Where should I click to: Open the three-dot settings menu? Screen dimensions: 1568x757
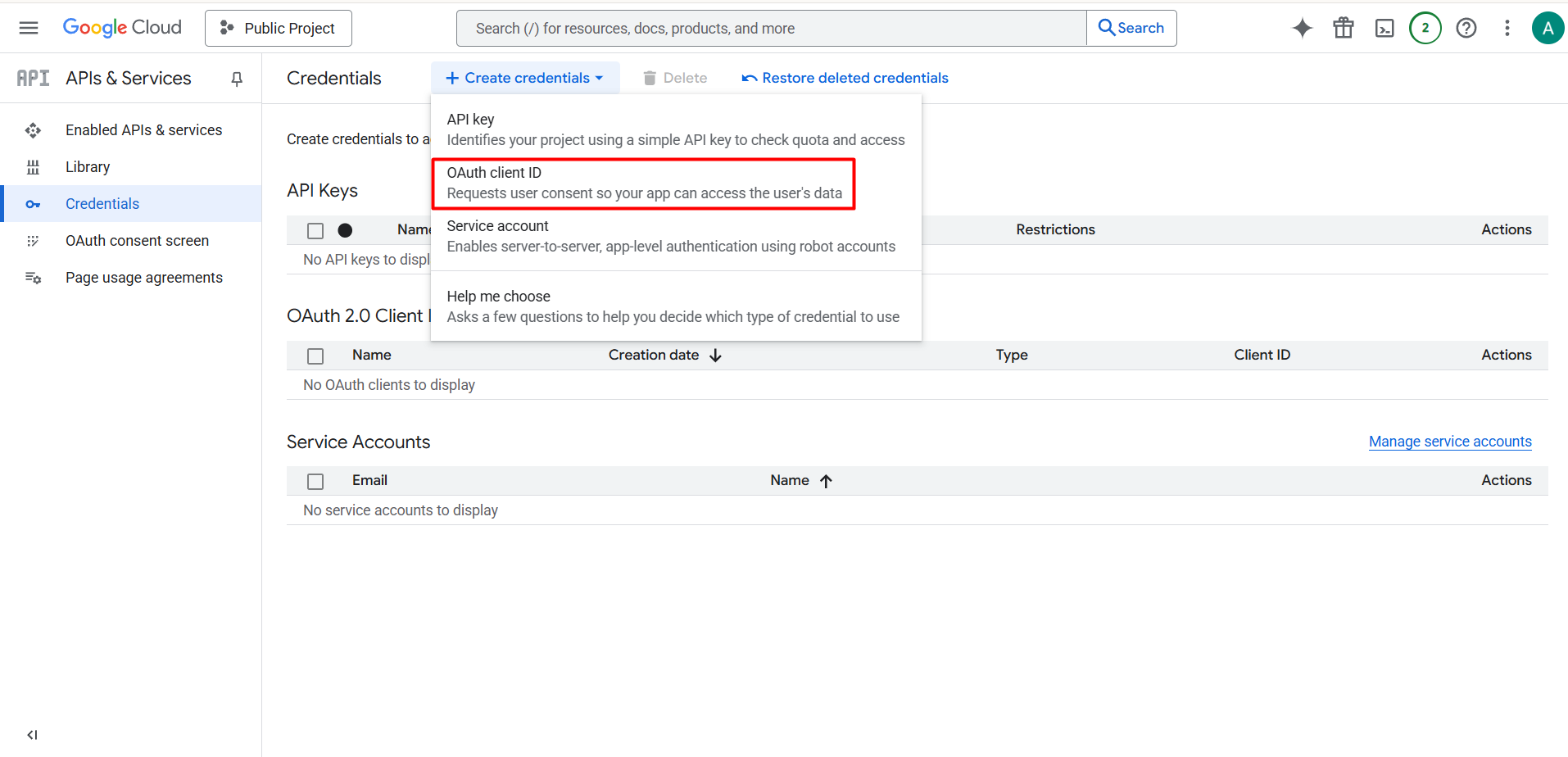[1507, 28]
